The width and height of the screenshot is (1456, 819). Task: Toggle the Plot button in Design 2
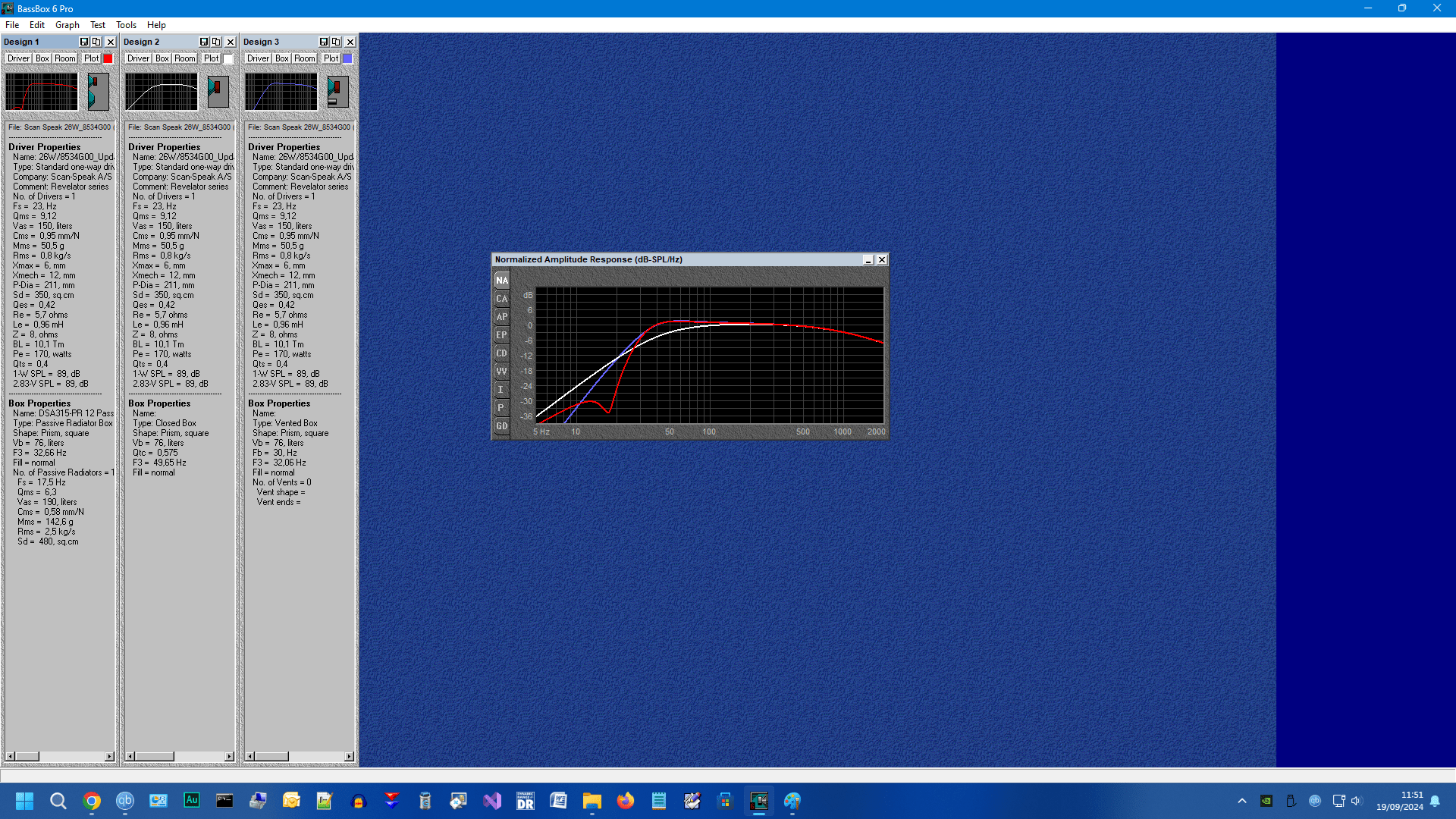coord(211,58)
